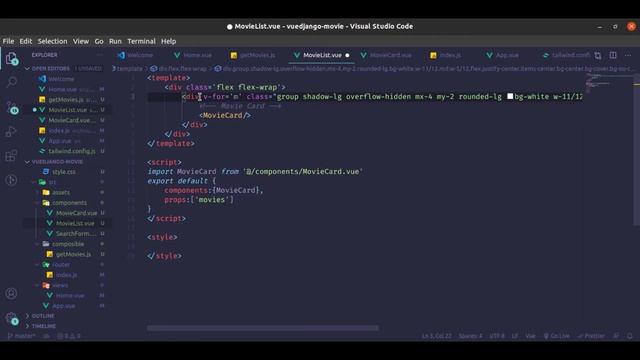
Task: Click the Spaces: 4 indentation setting
Action: 470,336
